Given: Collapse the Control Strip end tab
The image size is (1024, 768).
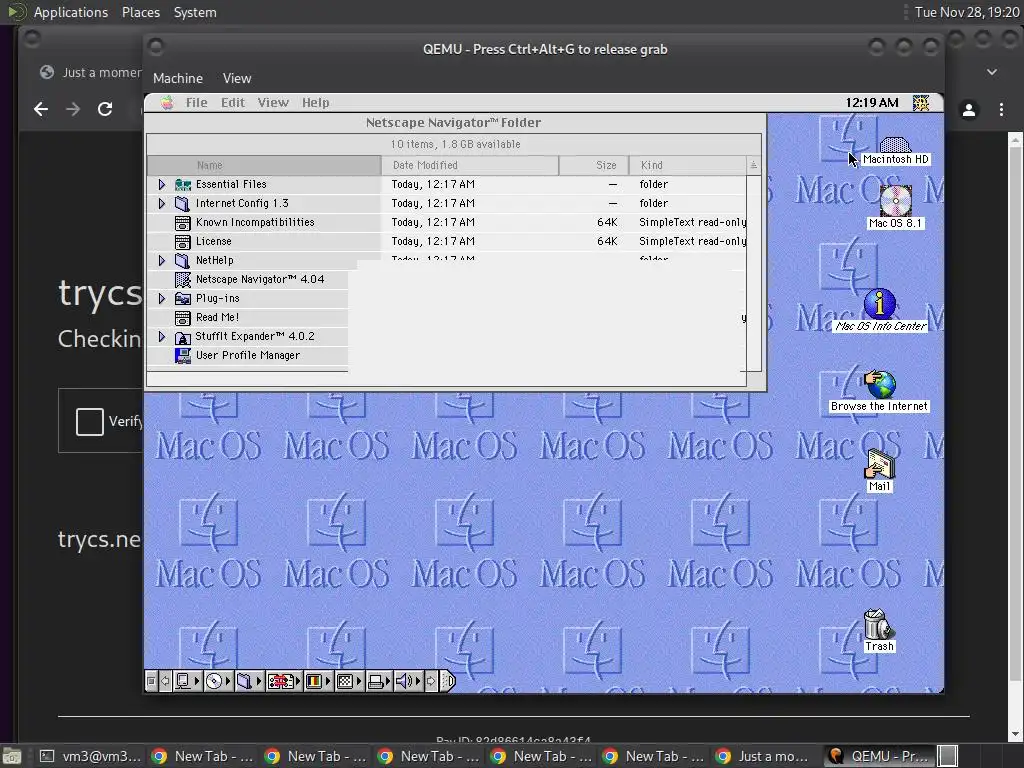Looking at the screenshot, I should tap(447, 681).
